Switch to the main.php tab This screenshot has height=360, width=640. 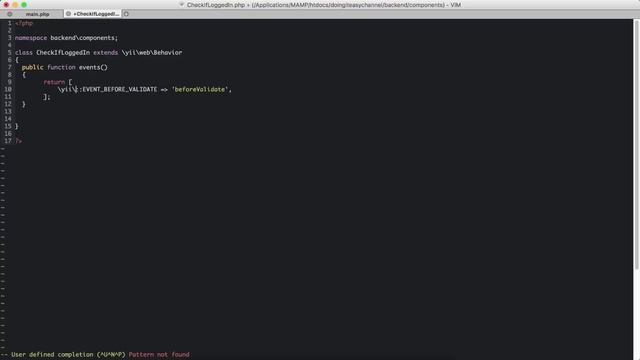(38, 14)
